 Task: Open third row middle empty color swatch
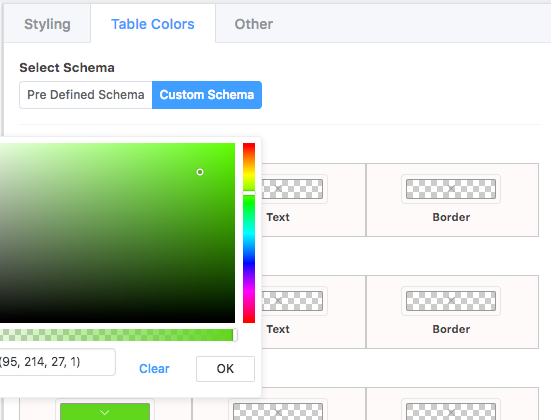pos(278,411)
